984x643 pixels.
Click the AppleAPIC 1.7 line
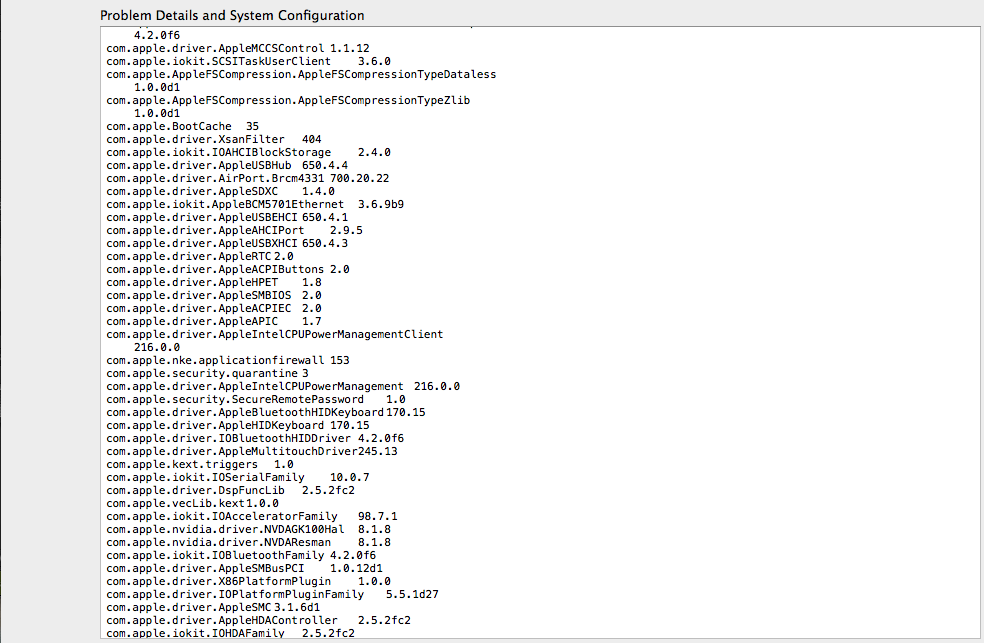[x=214, y=321]
